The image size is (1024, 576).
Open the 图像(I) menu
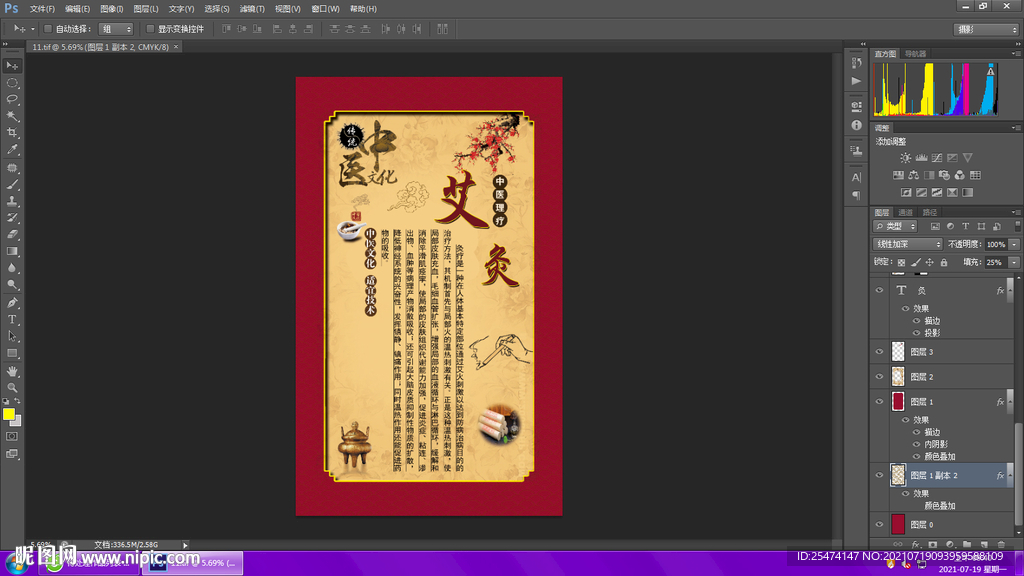[x=111, y=8]
